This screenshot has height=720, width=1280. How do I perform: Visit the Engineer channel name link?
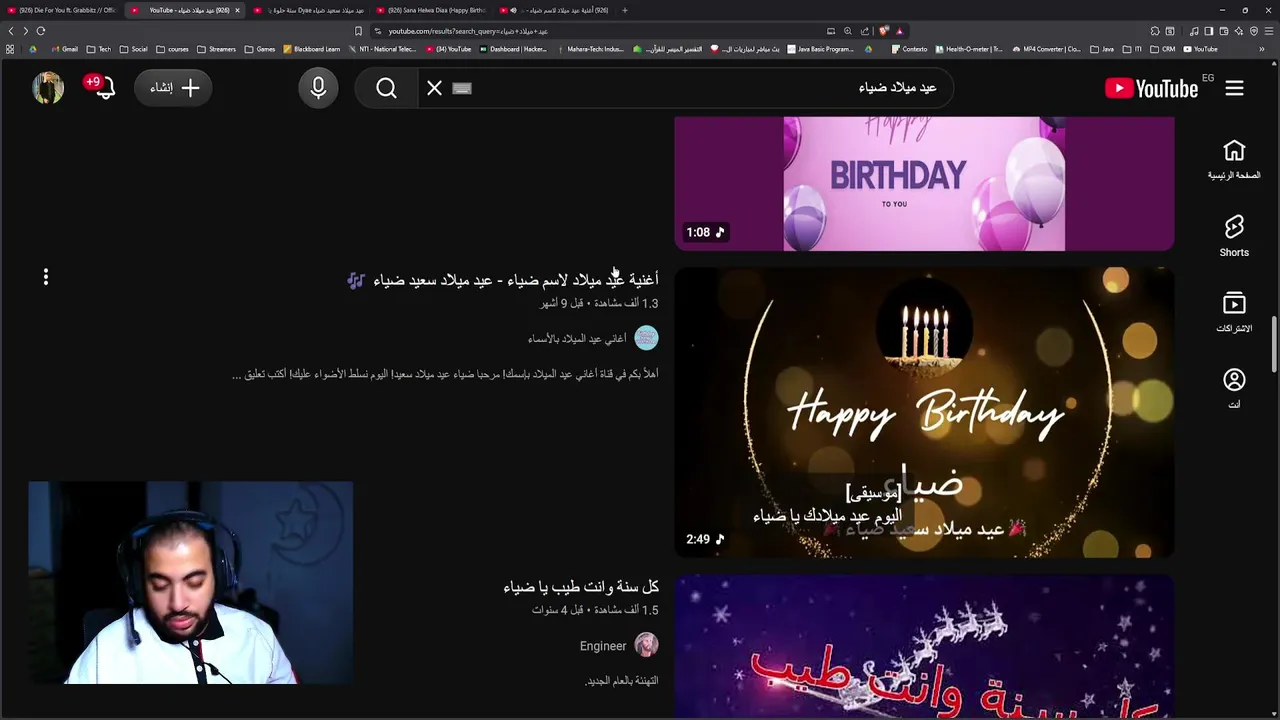tap(603, 646)
